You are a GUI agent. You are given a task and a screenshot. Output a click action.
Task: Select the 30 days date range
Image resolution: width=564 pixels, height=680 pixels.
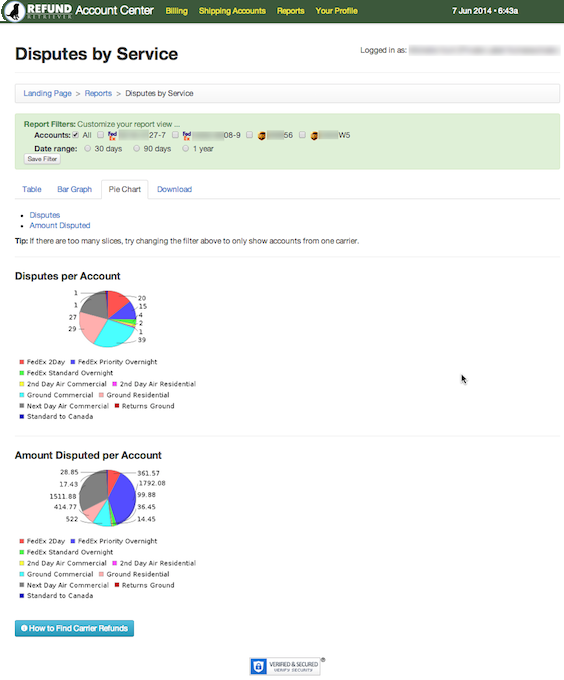pos(88,148)
